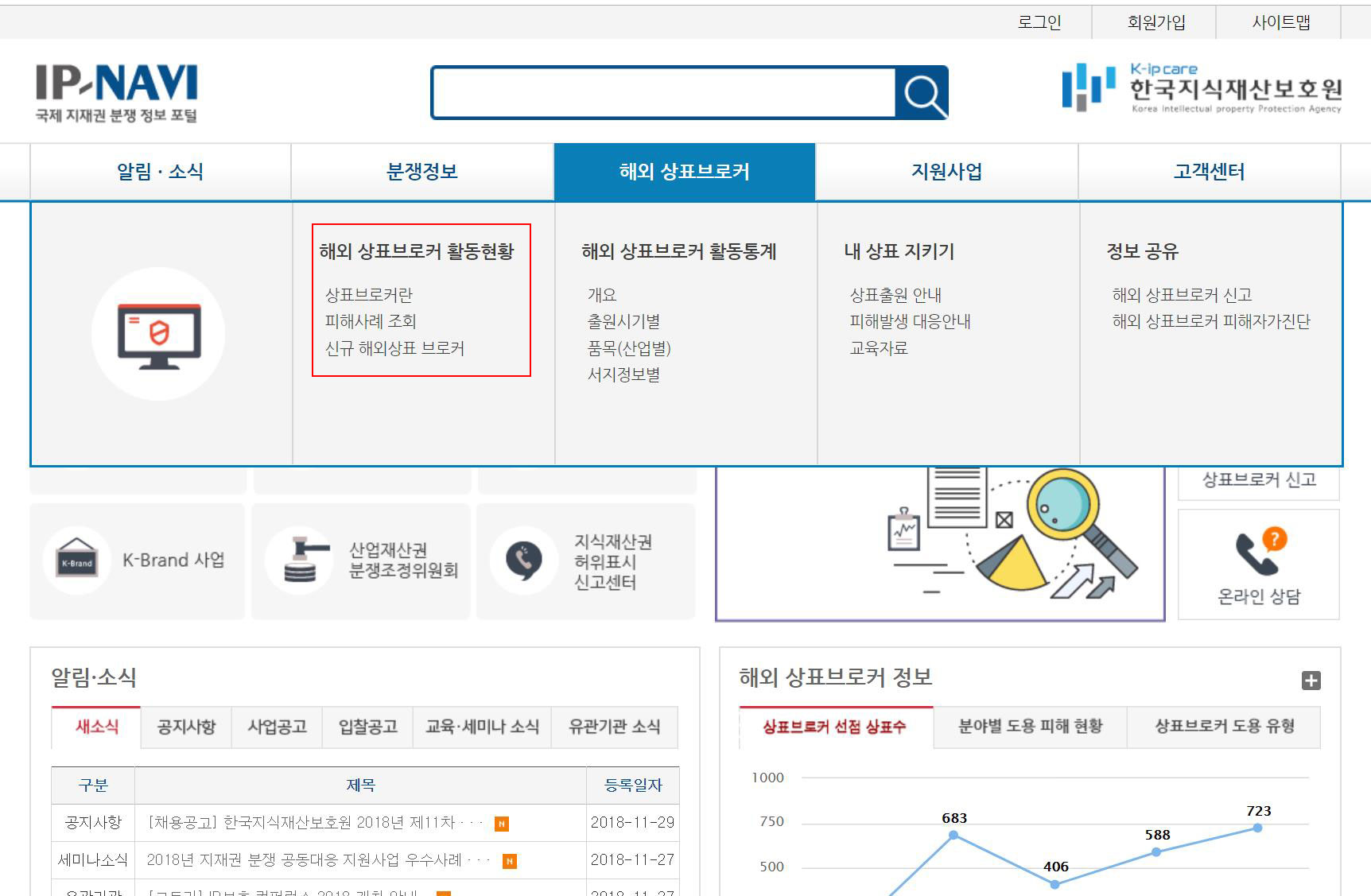Select 품목(산업별) submenu item
1371x896 pixels.
pos(629,348)
